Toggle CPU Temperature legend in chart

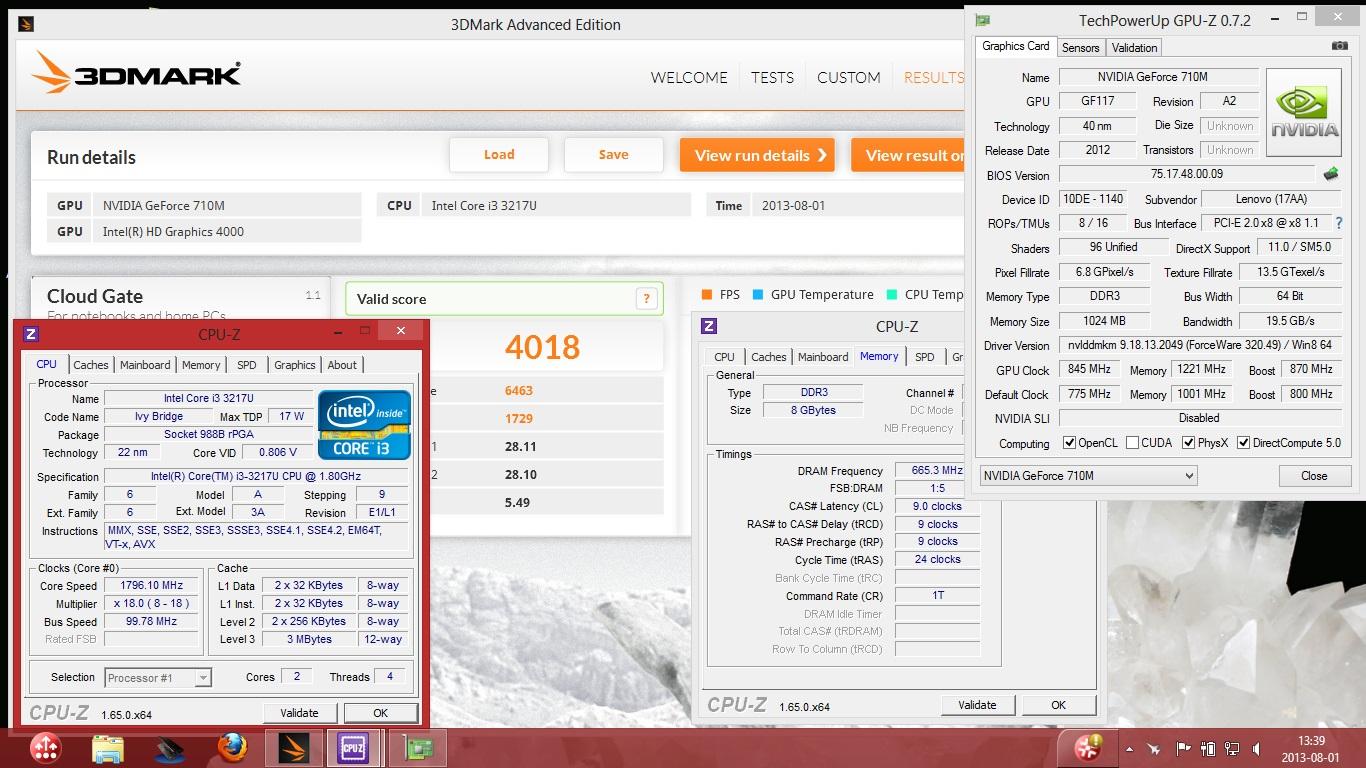pos(925,294)
